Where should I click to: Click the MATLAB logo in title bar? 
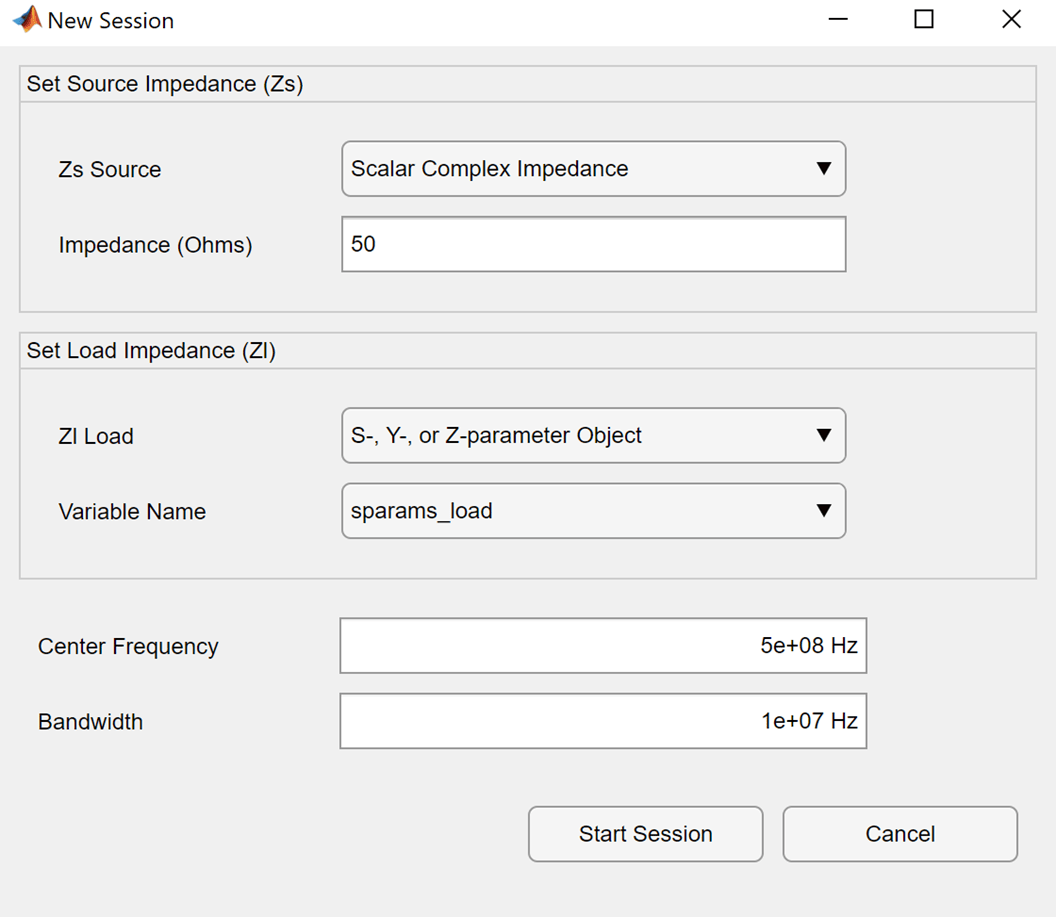click(x=27, y=20)
